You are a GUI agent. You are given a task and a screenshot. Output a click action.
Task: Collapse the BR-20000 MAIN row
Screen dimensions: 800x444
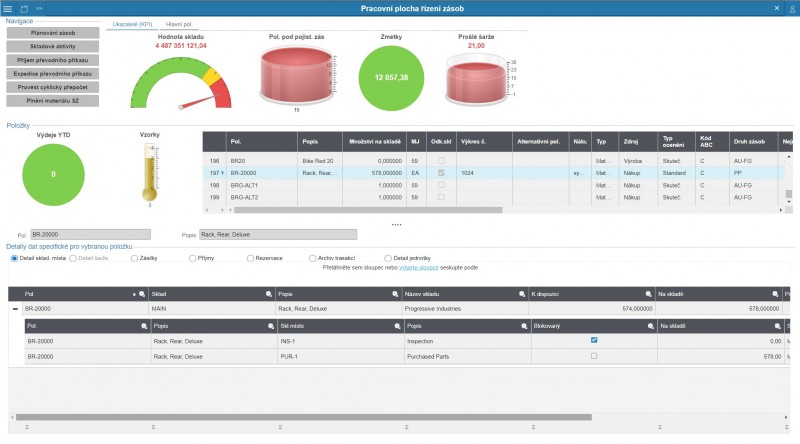point(14,309)
